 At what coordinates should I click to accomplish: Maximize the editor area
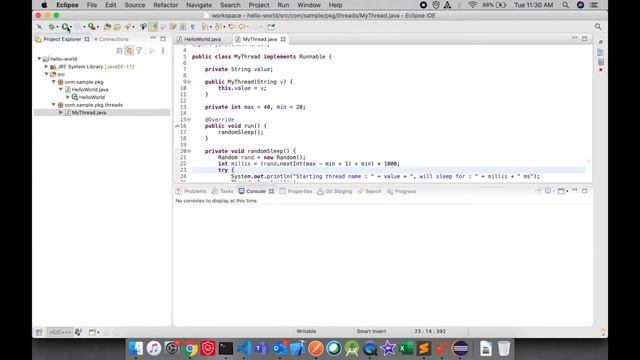(584, 38)
